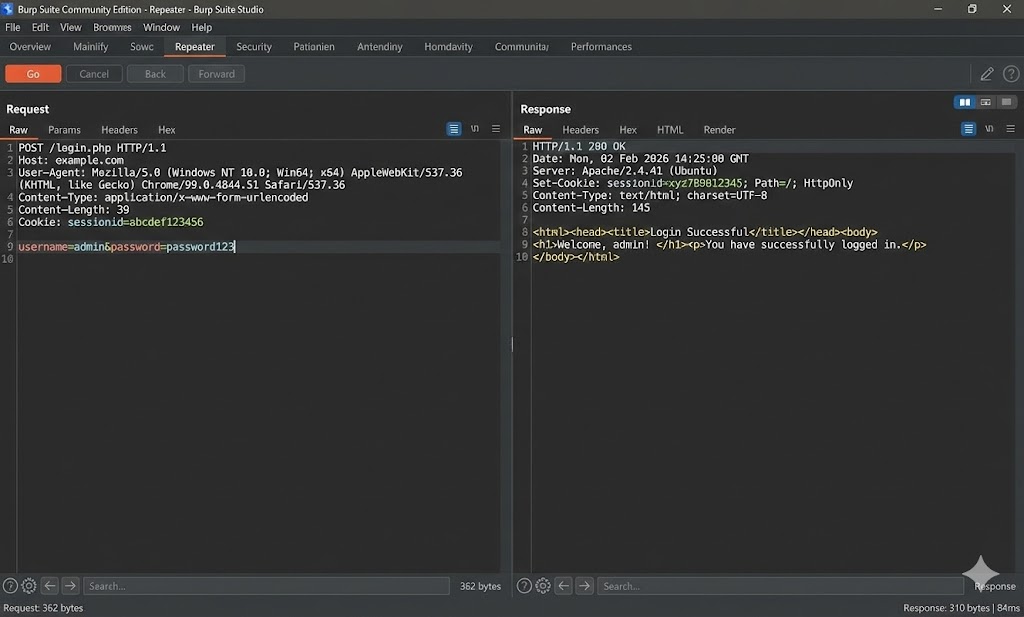Viewport: 1024px width, 617px height.
Task: Toggle pretty-print in the Request panel
Action: tap(454, 129)
